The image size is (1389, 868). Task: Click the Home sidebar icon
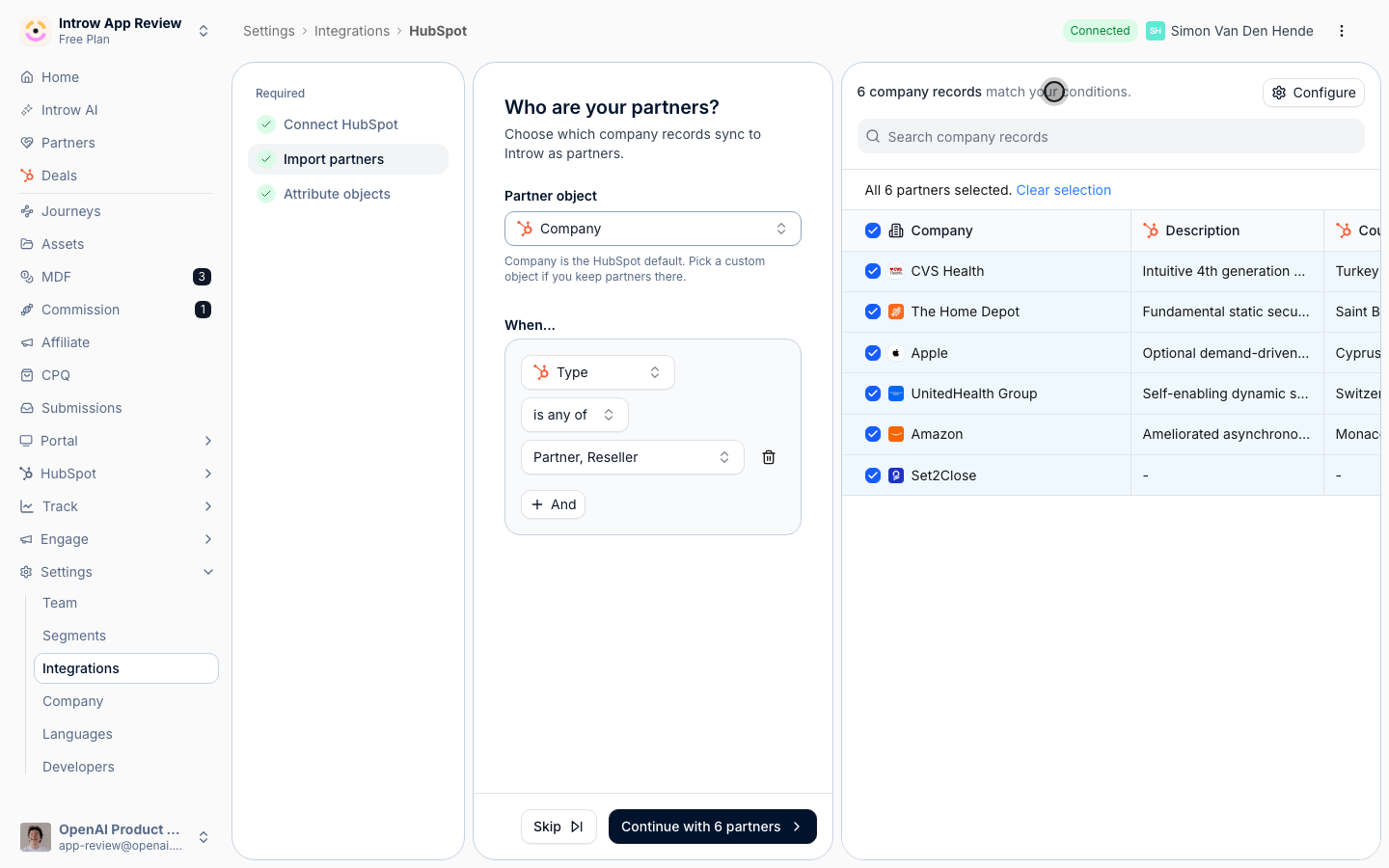[x=27, y=77]
